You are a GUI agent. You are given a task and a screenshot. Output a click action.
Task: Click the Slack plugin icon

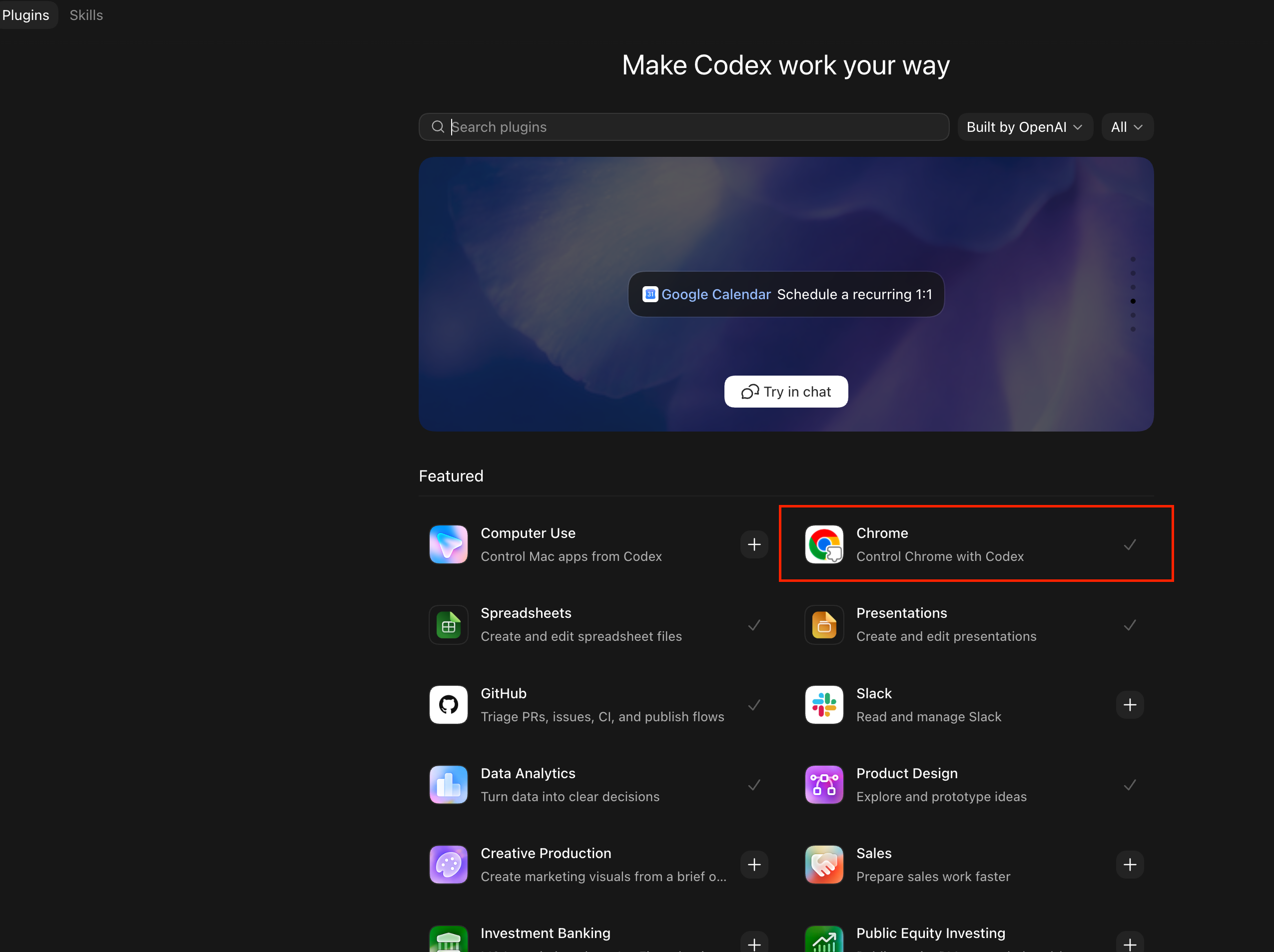[x=824, y=704]
